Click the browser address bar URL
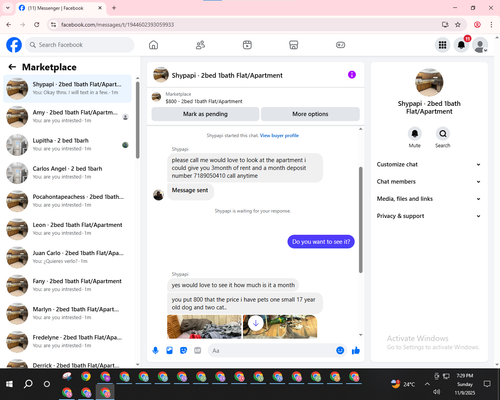The height and width of the screenshot is (400, 500). tap(117, 25)
